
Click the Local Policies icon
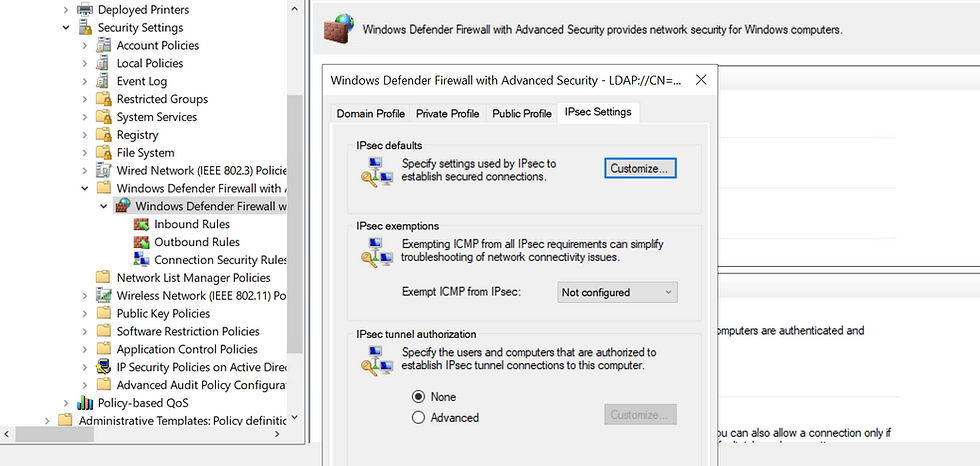tap(103, 63)
